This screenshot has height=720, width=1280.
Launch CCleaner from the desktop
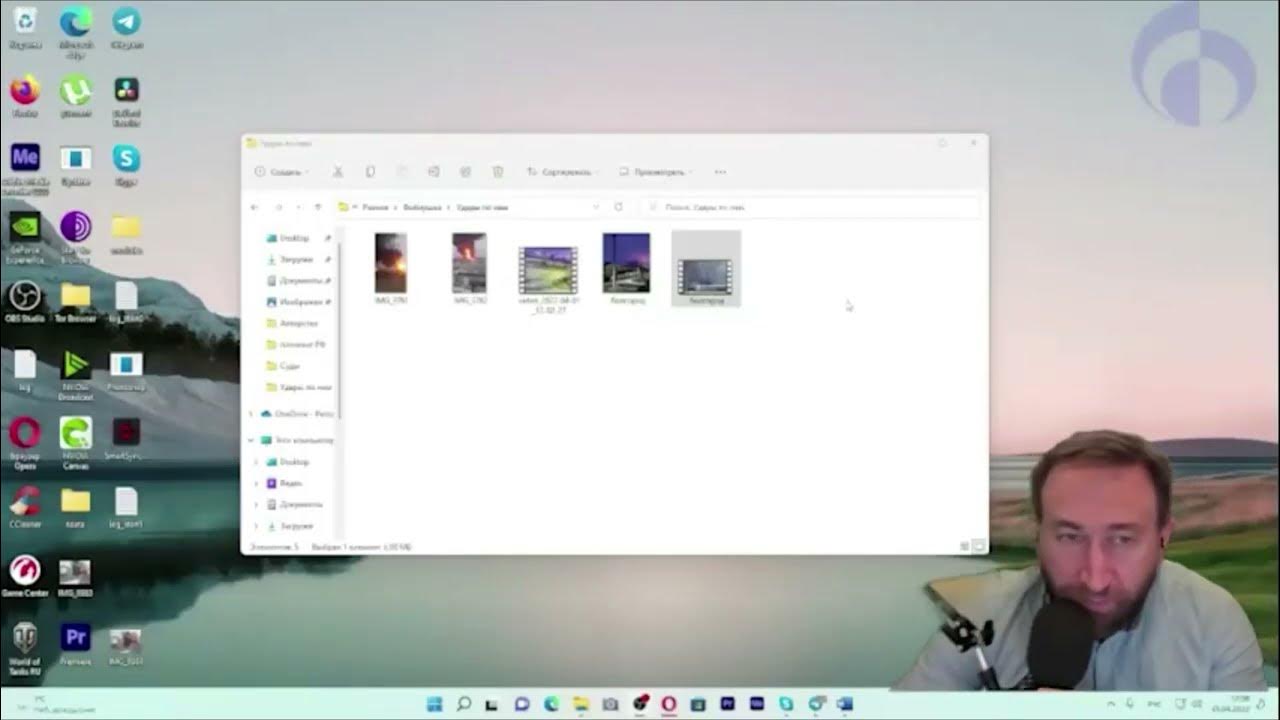click(x=25, y=506)
